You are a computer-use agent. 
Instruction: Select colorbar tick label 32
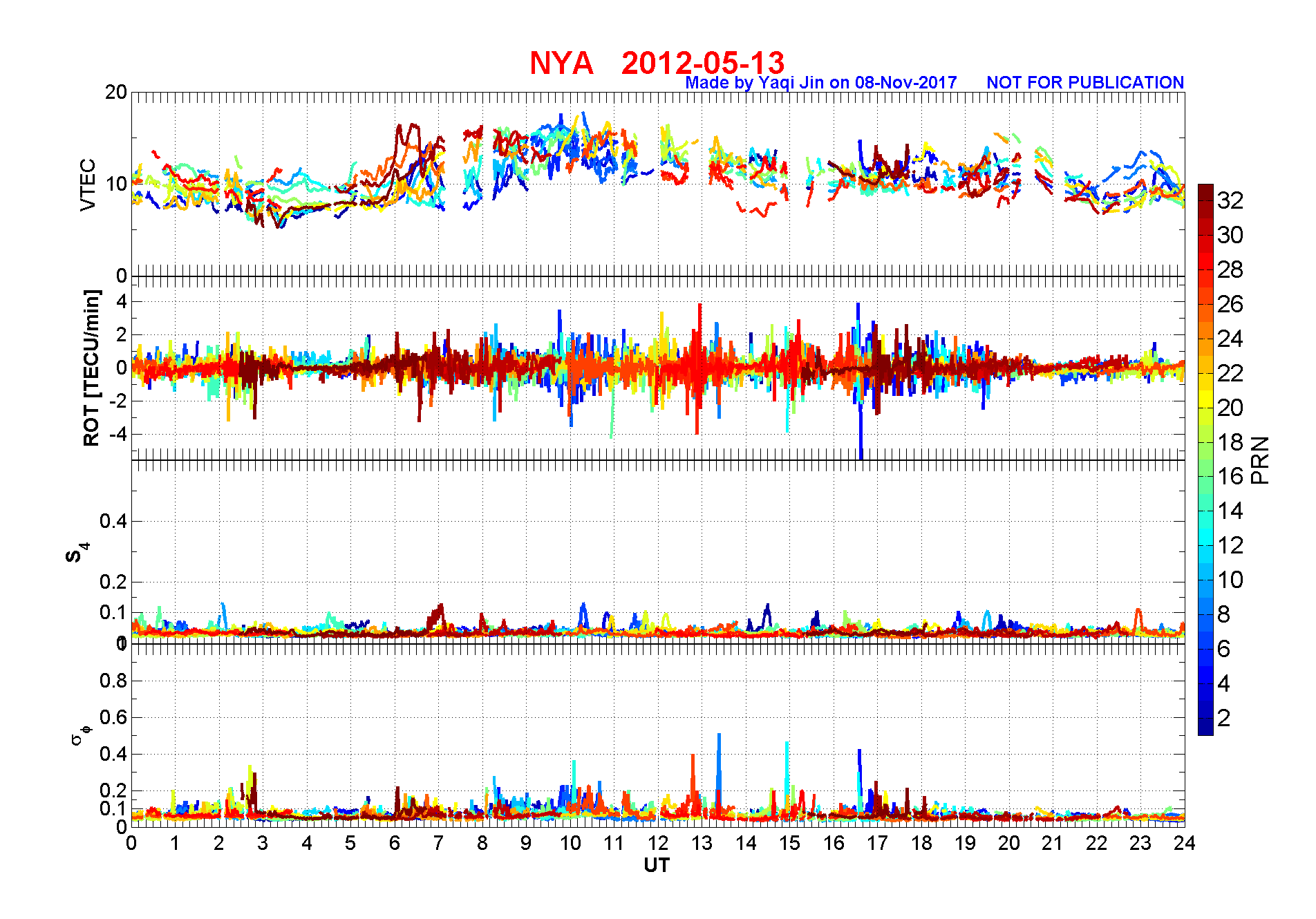click(1230, 200)
